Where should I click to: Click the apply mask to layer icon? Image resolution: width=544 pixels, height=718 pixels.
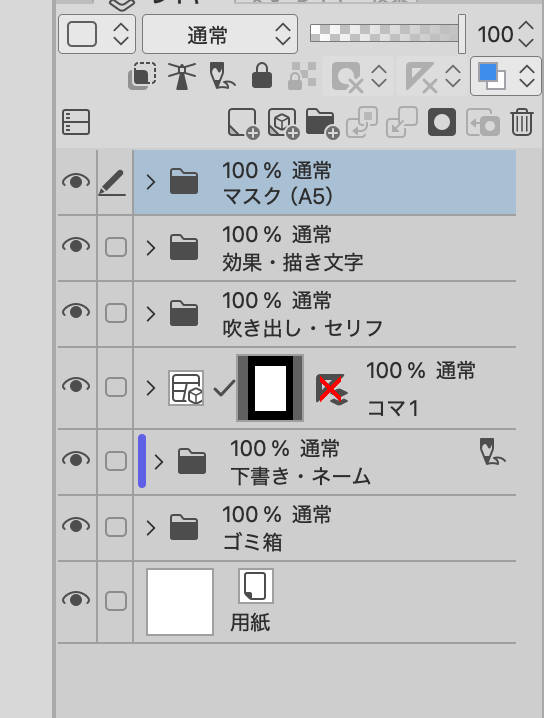tap(483, 122)
